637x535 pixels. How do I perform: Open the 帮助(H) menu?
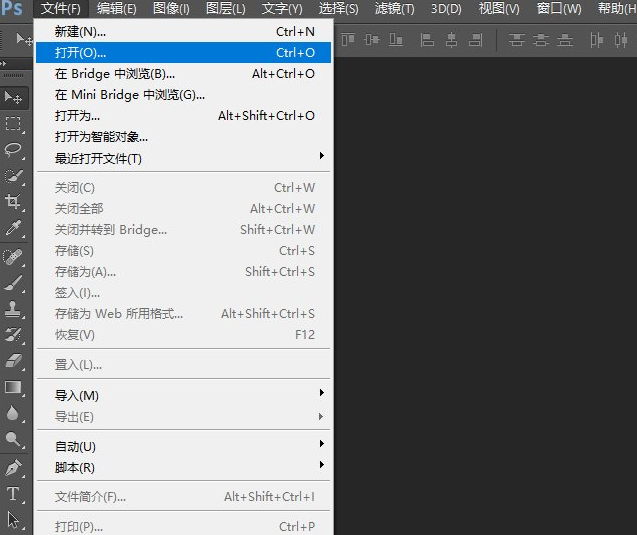click(x=616, y=9)
